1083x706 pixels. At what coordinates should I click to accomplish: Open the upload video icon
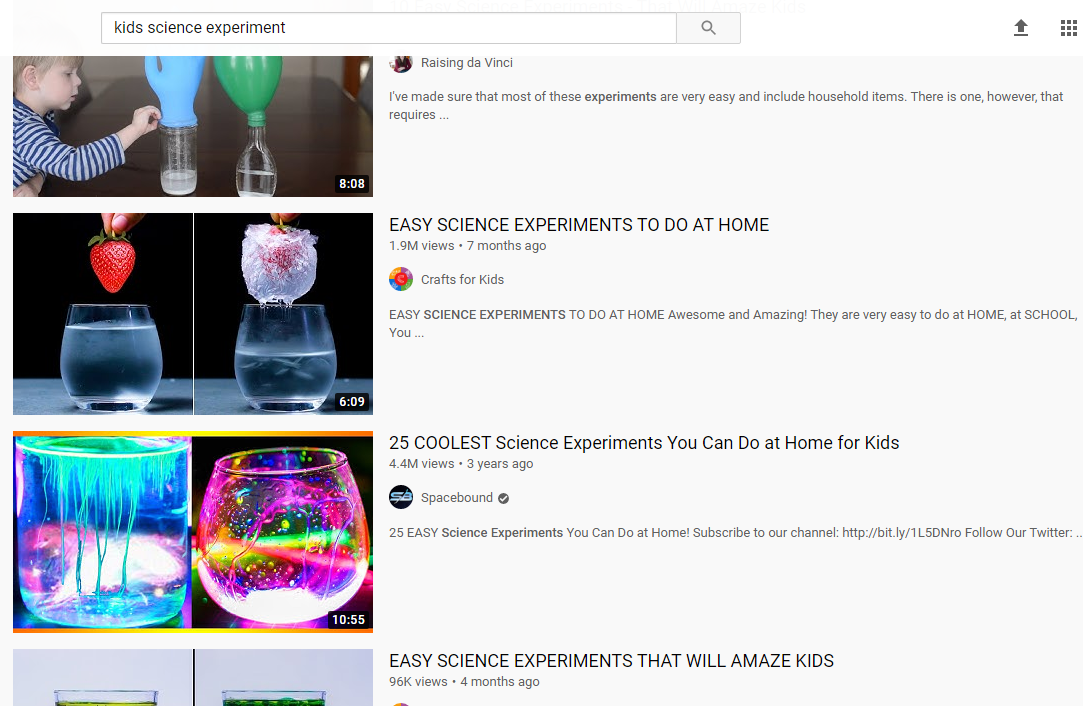1021,28
